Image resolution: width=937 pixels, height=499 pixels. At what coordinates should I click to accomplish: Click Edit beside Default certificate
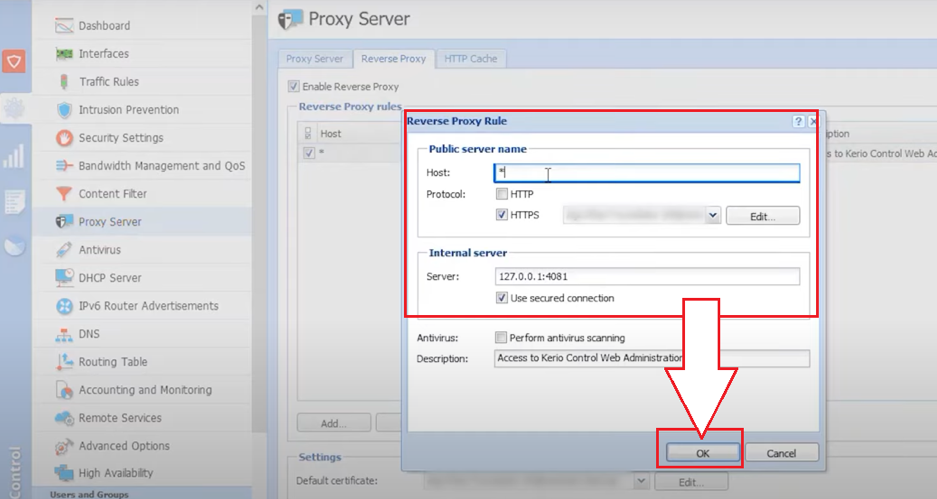point(691,482)
